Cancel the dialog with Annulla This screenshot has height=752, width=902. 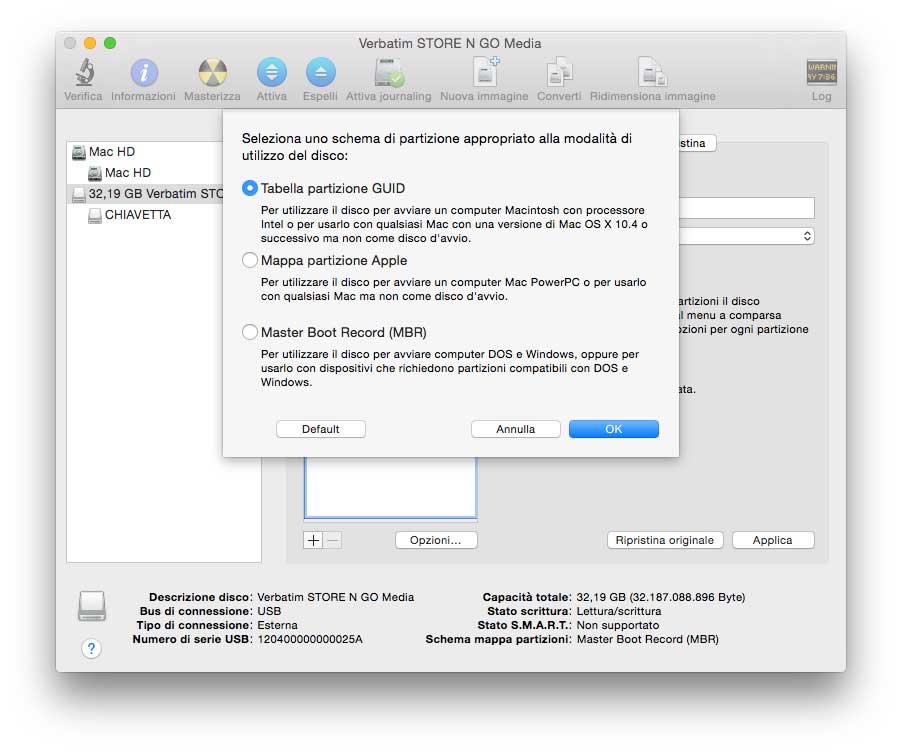515,429
